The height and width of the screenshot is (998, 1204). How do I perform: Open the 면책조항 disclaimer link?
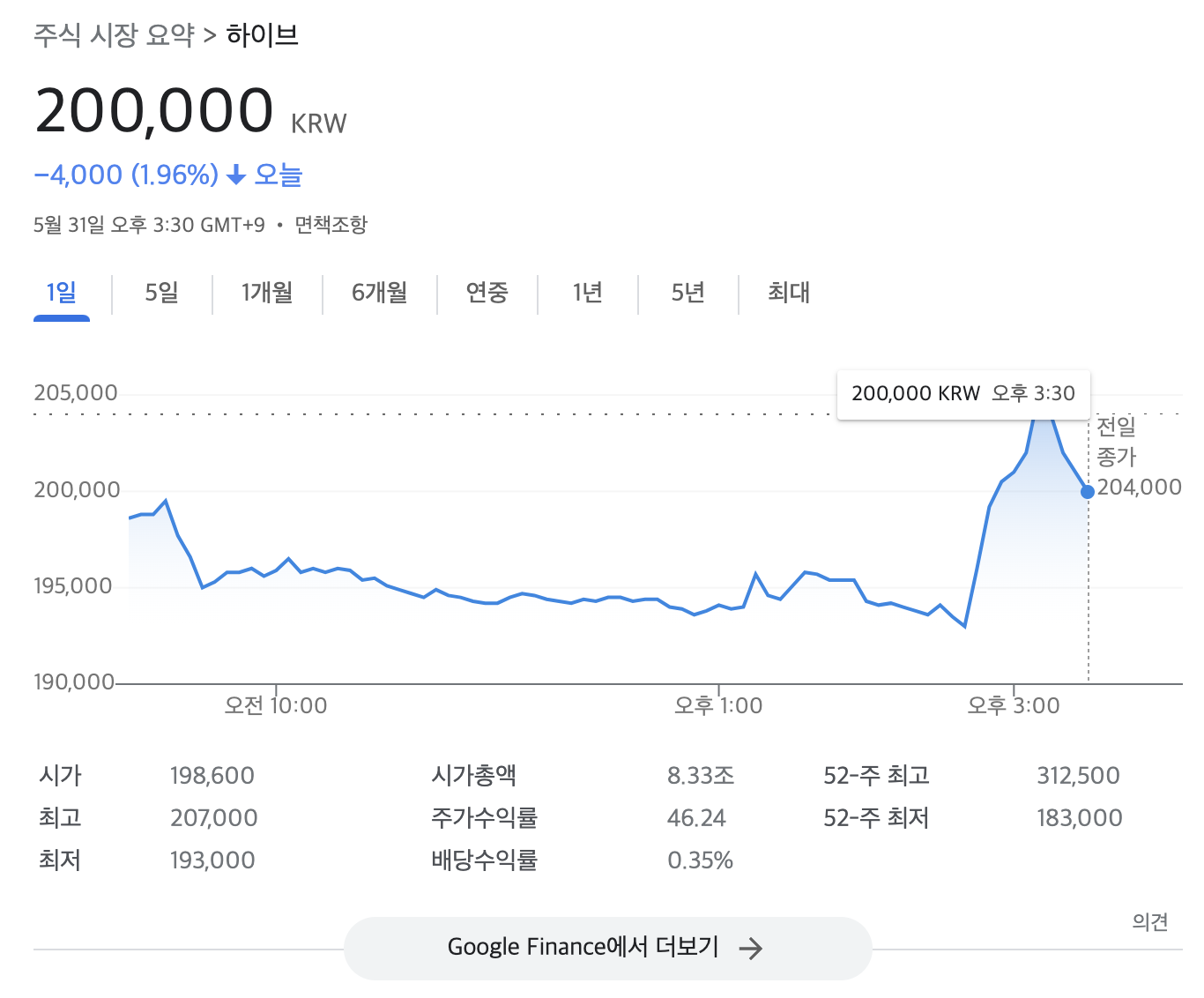pos(331,225)
